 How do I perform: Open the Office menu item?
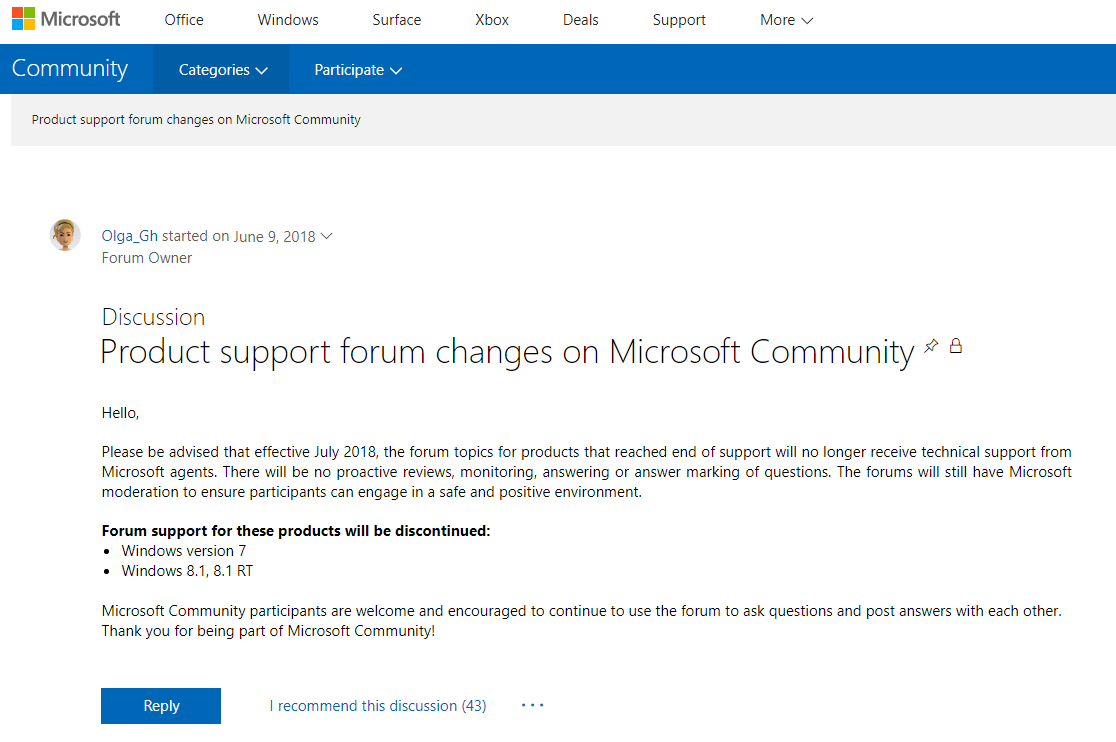click(x=184, y=20)
